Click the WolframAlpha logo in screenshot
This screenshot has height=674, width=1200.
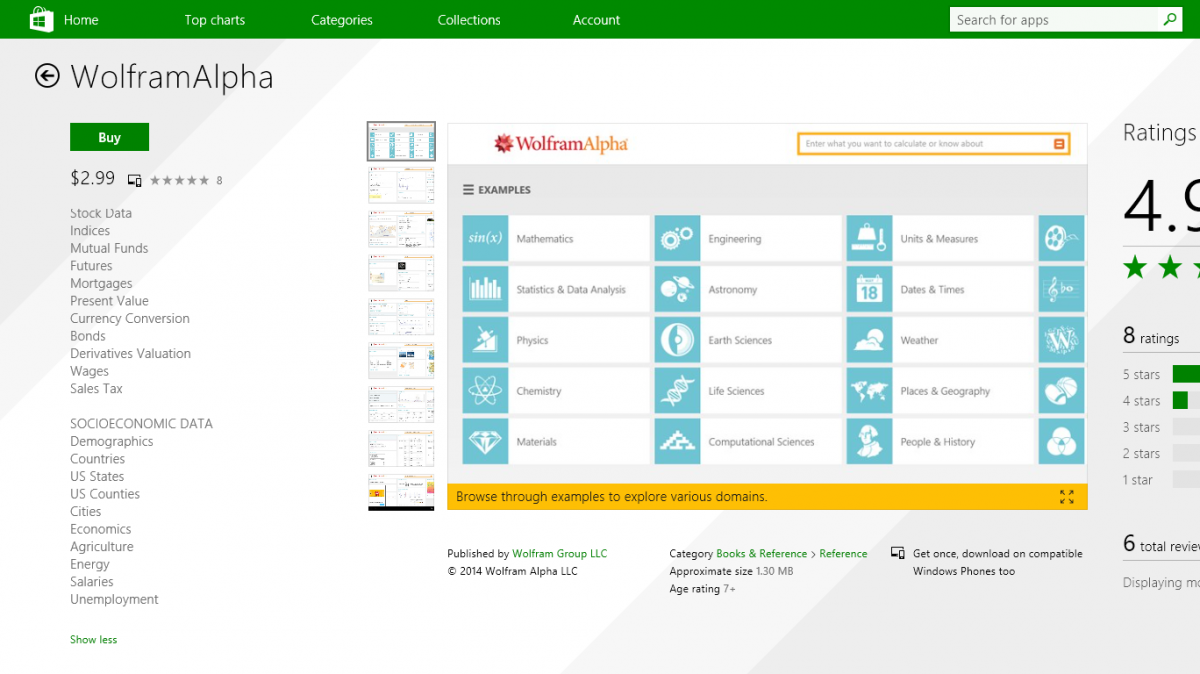561,144
